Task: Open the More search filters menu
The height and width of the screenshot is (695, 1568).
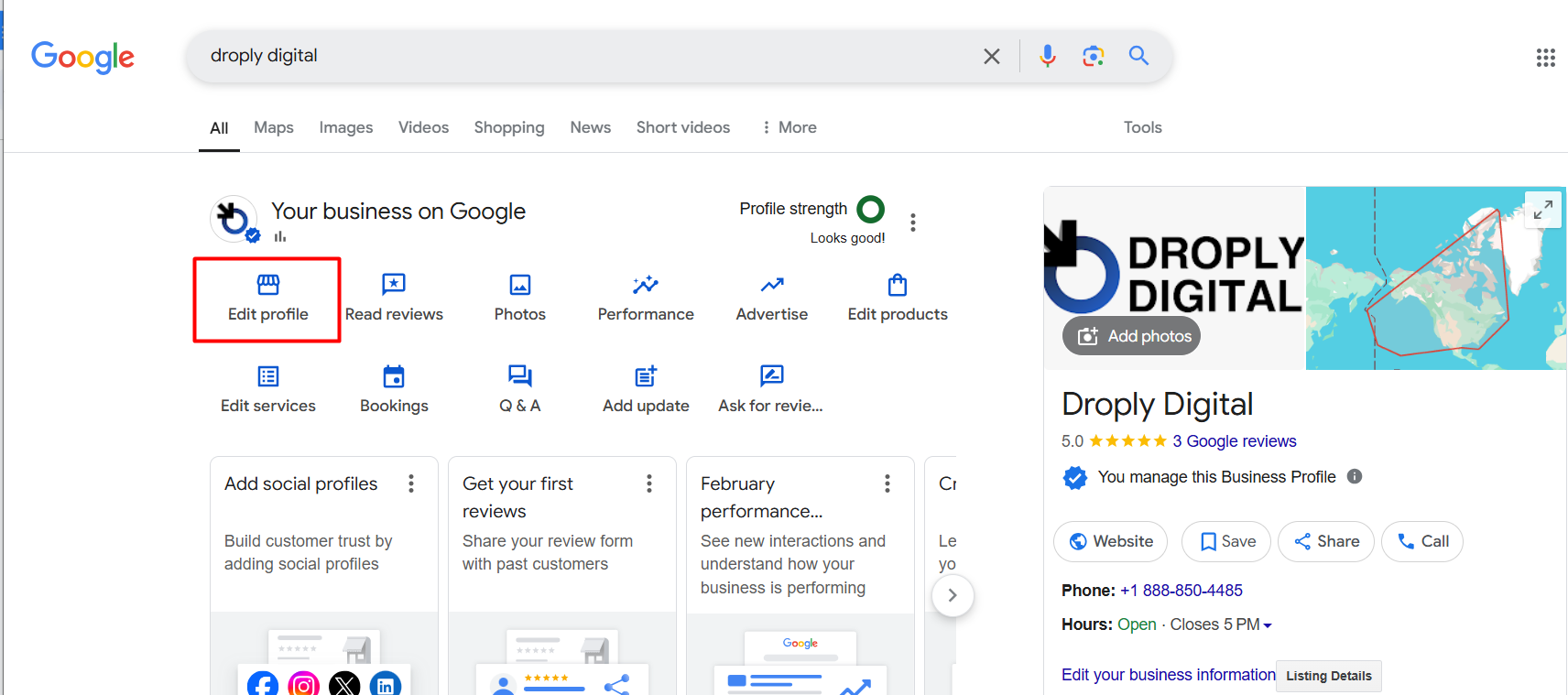Action: 789,127
